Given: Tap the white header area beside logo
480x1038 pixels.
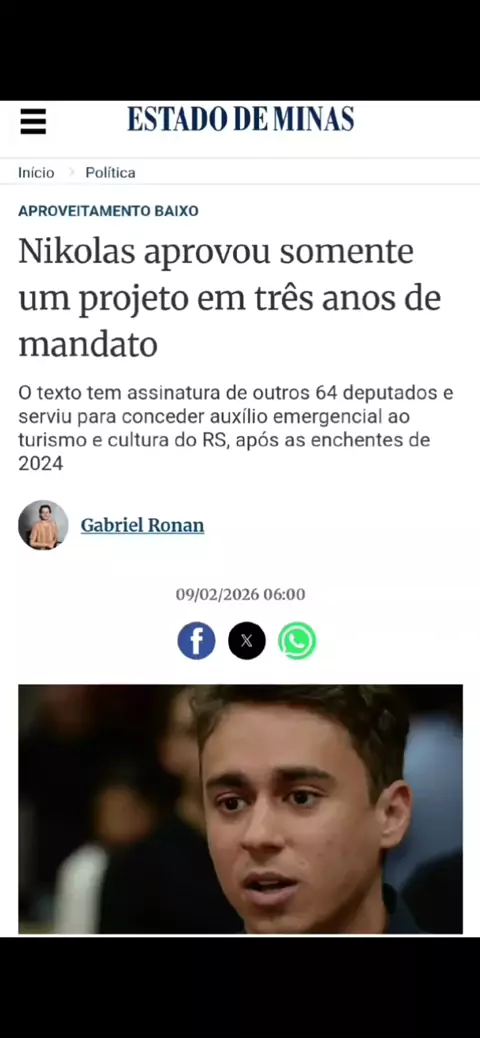Looking at the screenshot, I should [417, 121].
